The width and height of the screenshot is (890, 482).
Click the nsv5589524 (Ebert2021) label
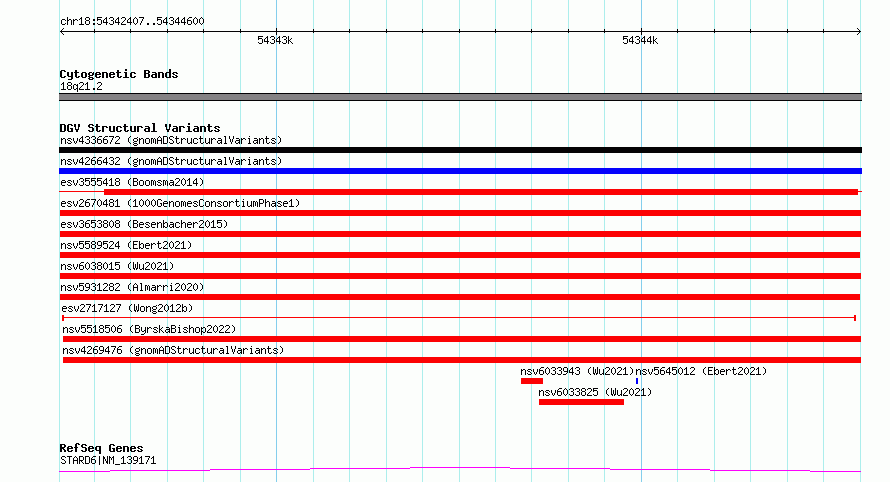(x=126, y=245)
